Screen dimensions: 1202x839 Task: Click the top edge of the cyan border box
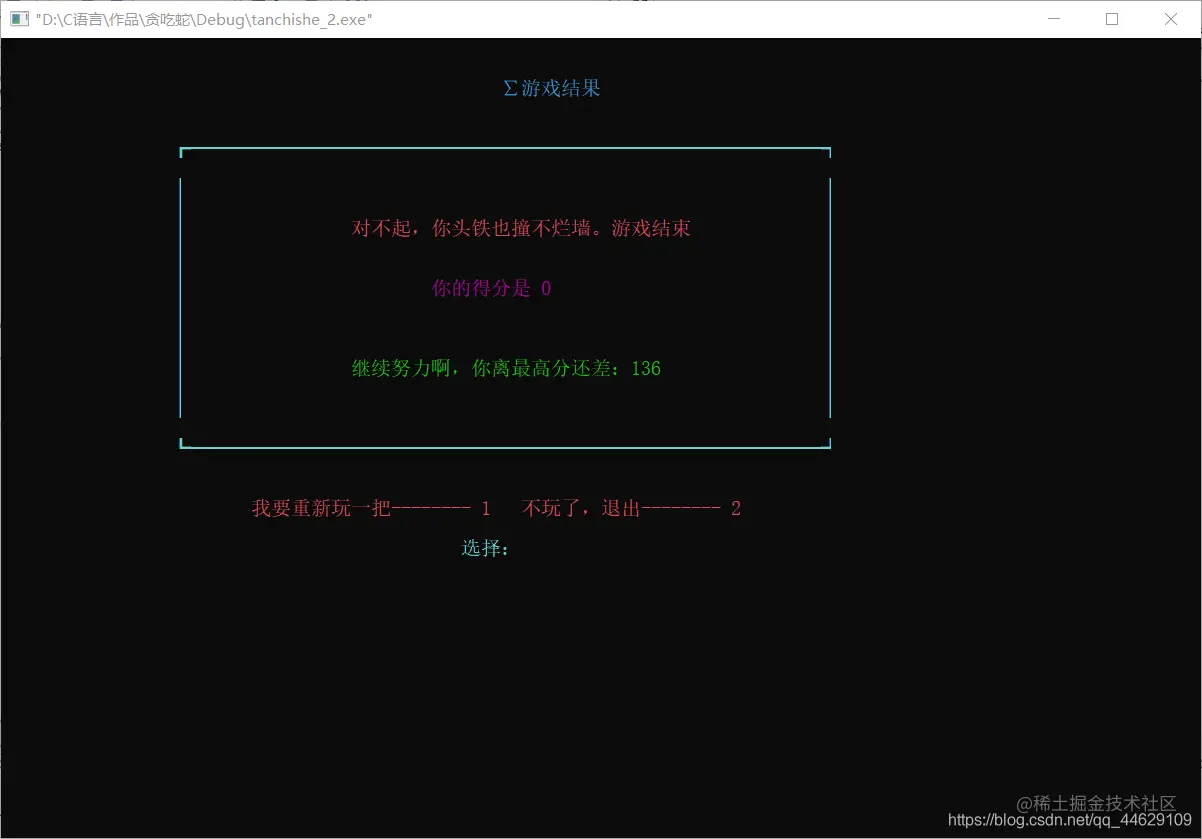tap(505, 150)
